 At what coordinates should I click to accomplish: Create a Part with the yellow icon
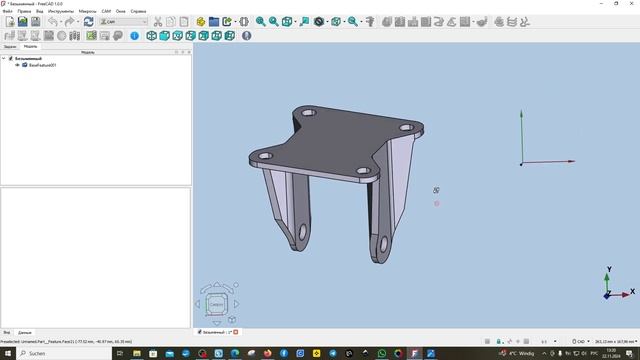point(200,22)
